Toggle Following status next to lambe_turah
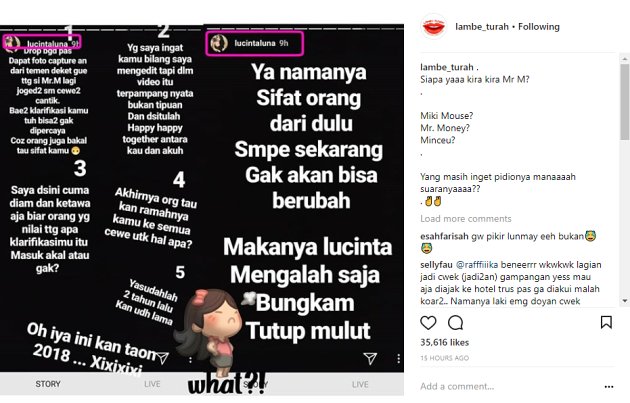 pyautogui.click(x=538, y=27)
